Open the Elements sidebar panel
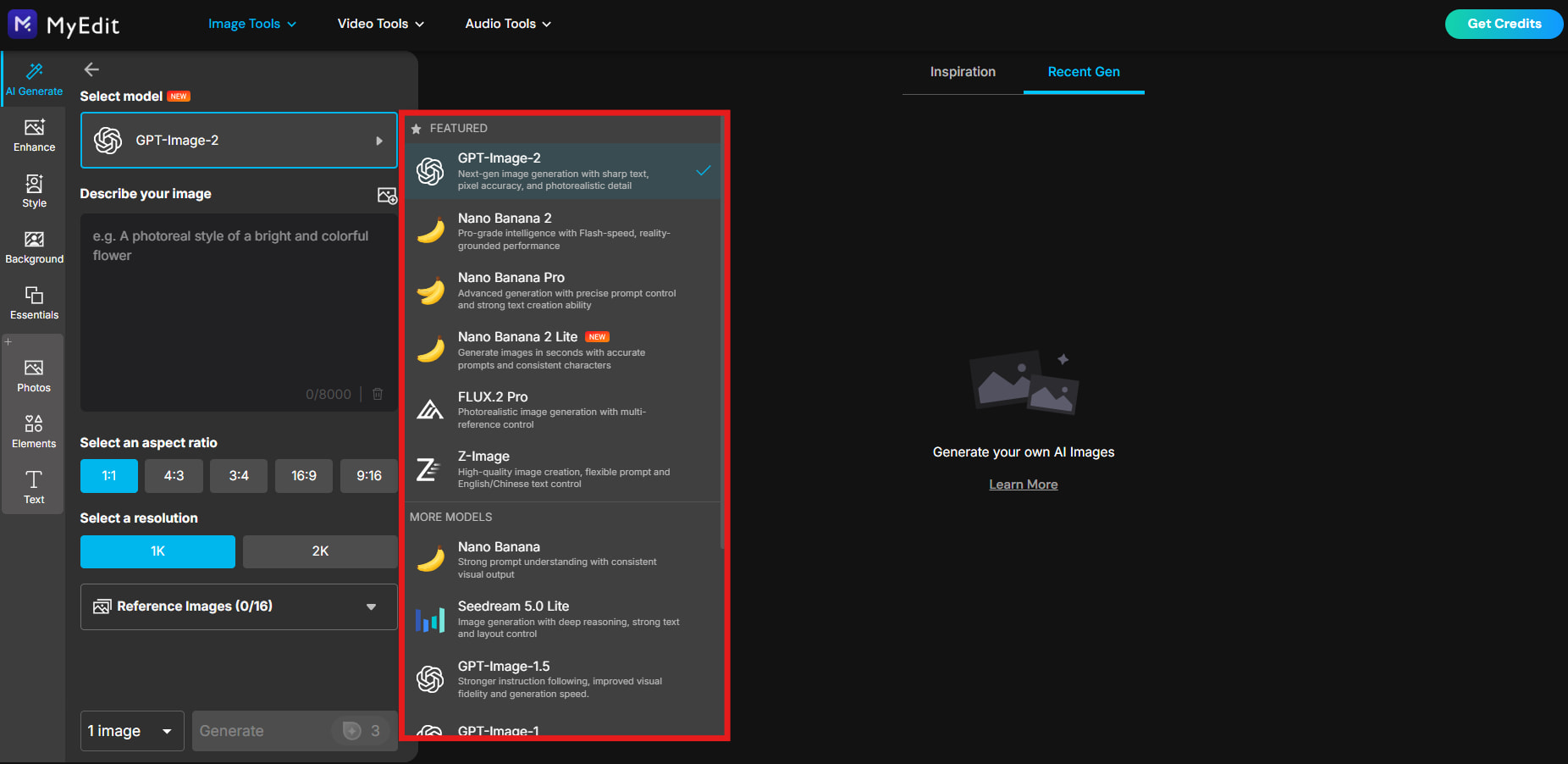The image size is (1568, 764). pos(34,432)
